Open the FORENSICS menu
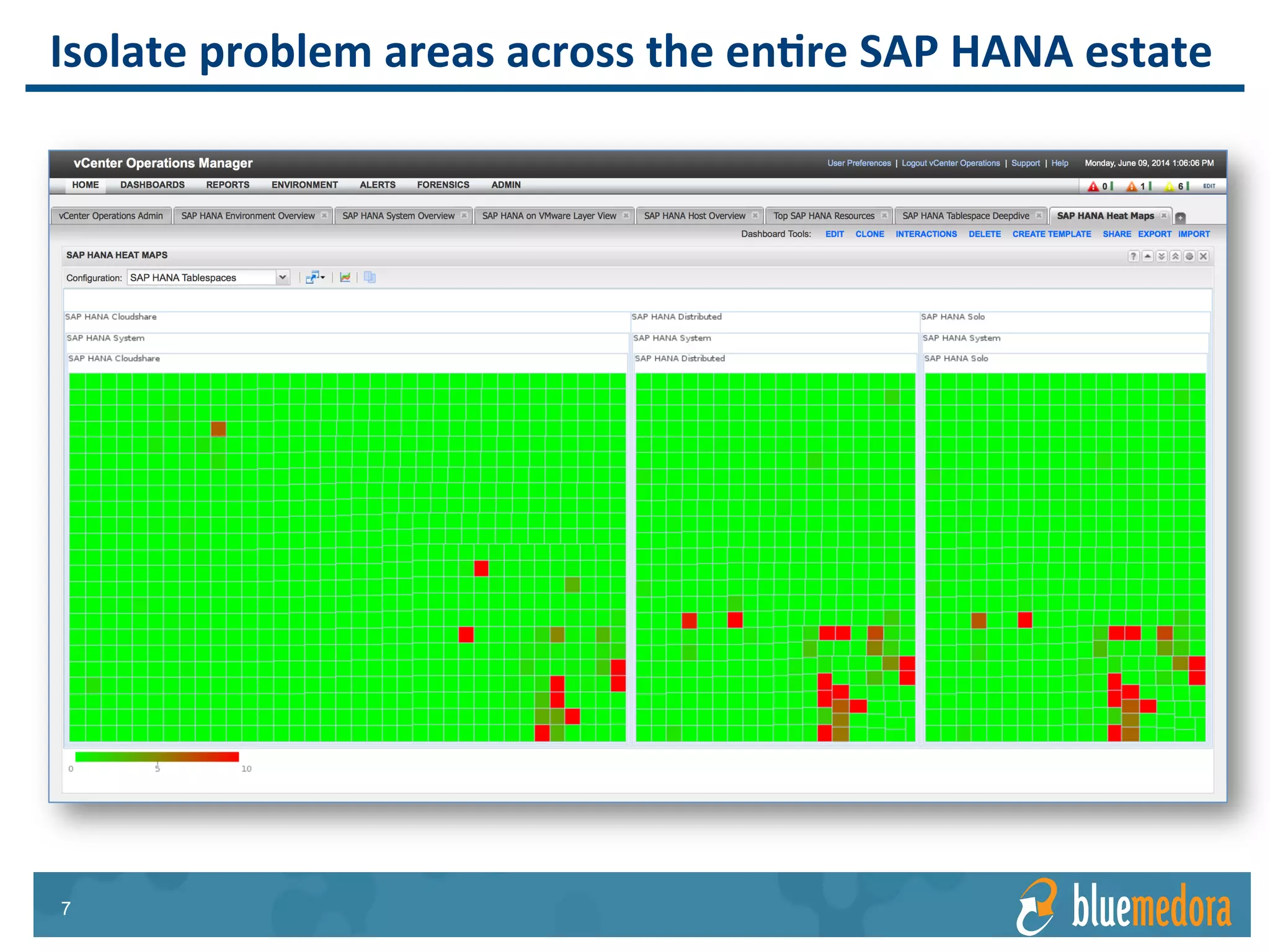Image resolution: width=1270 pixels, height=952 pixels. (443, 185)
